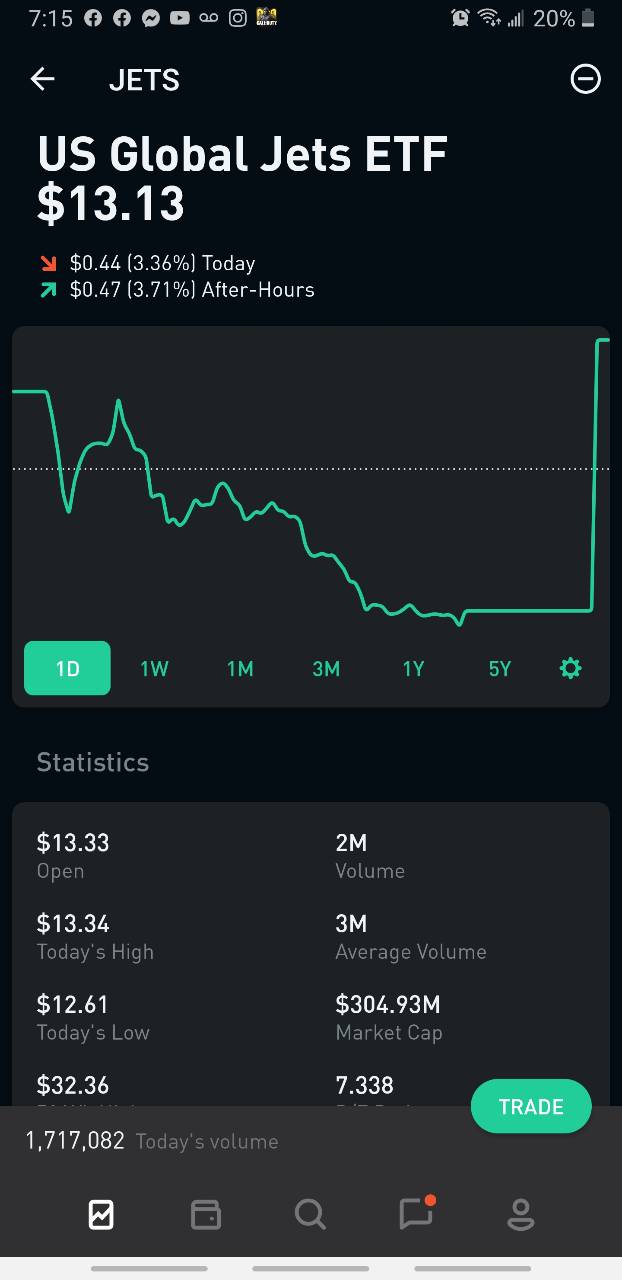Show the 5Y price history
The width and height of the screenshot is (622, 1280).
[x=499, y=669]
